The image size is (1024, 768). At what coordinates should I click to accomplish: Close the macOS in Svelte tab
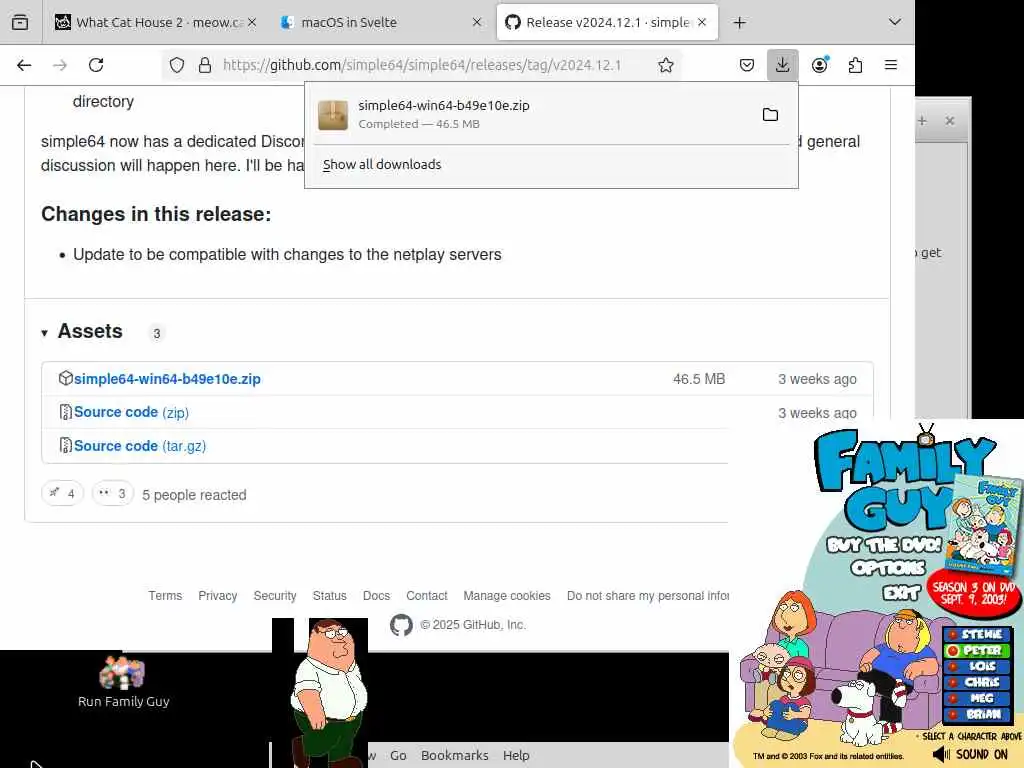click(x=477, y=22)
